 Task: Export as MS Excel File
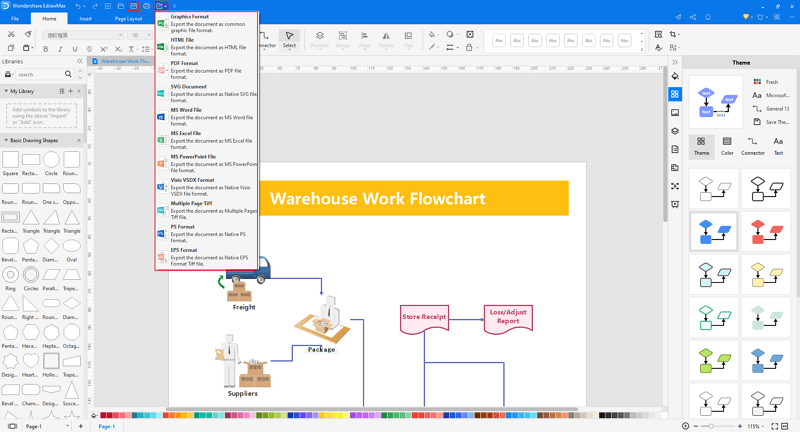207,140
